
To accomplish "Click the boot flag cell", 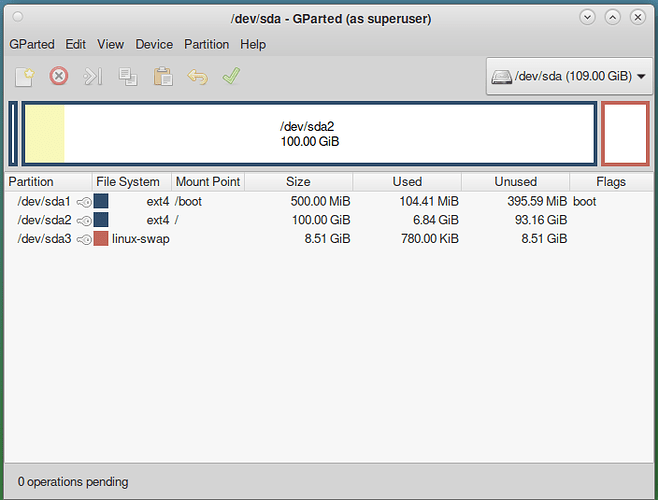I will click(585, 202).
